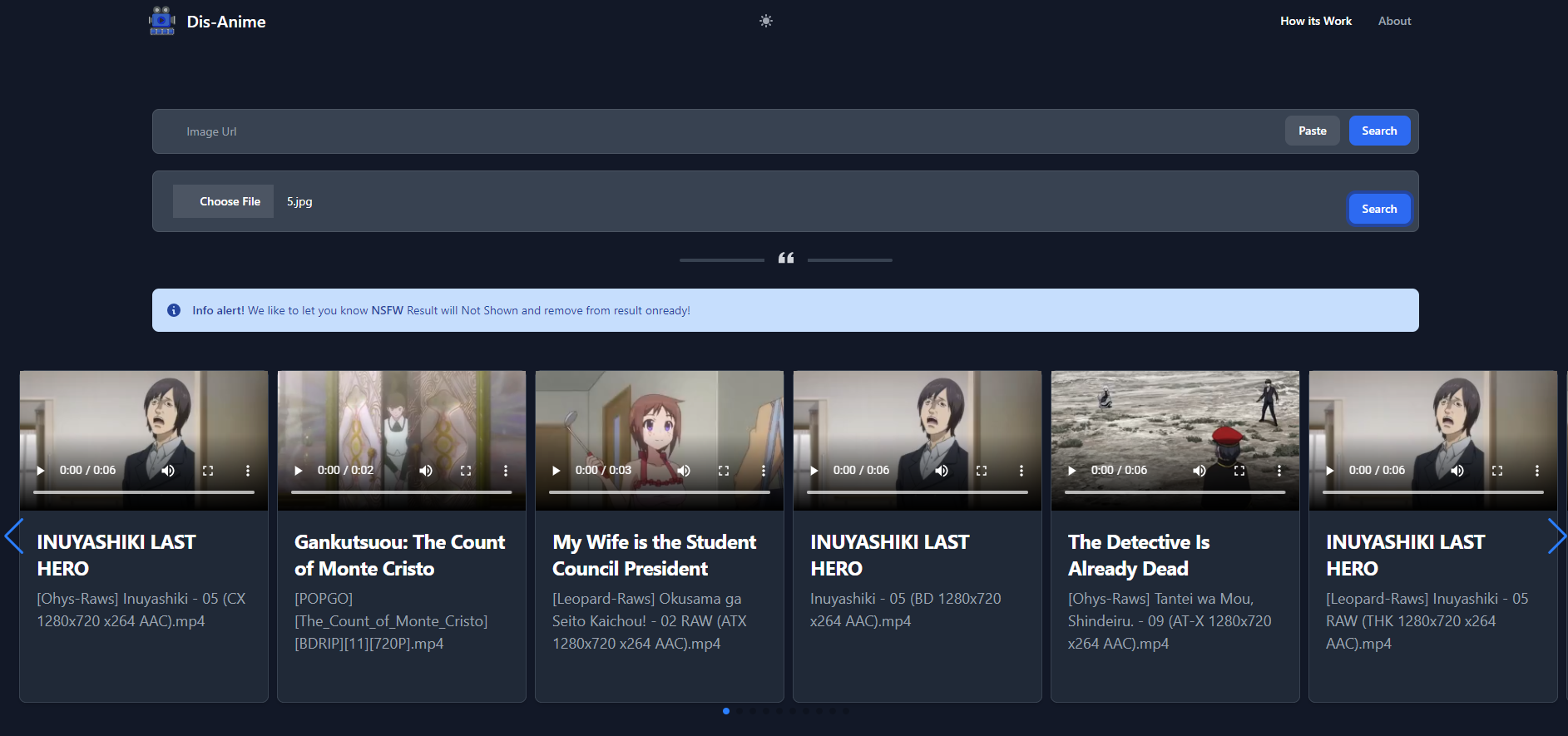Open fullscreen for Ohys-Raws Inuyashiki CX video
This screenshot has width=1568, height=736.
pos(208,471)
